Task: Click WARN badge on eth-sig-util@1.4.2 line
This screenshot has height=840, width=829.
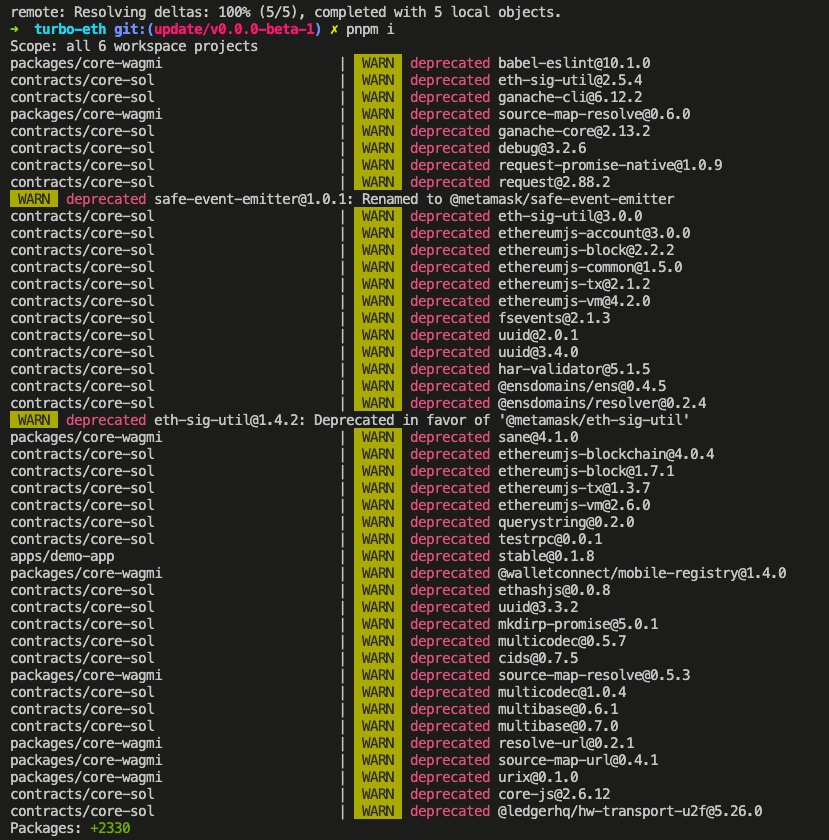Action: coord(34,421)
